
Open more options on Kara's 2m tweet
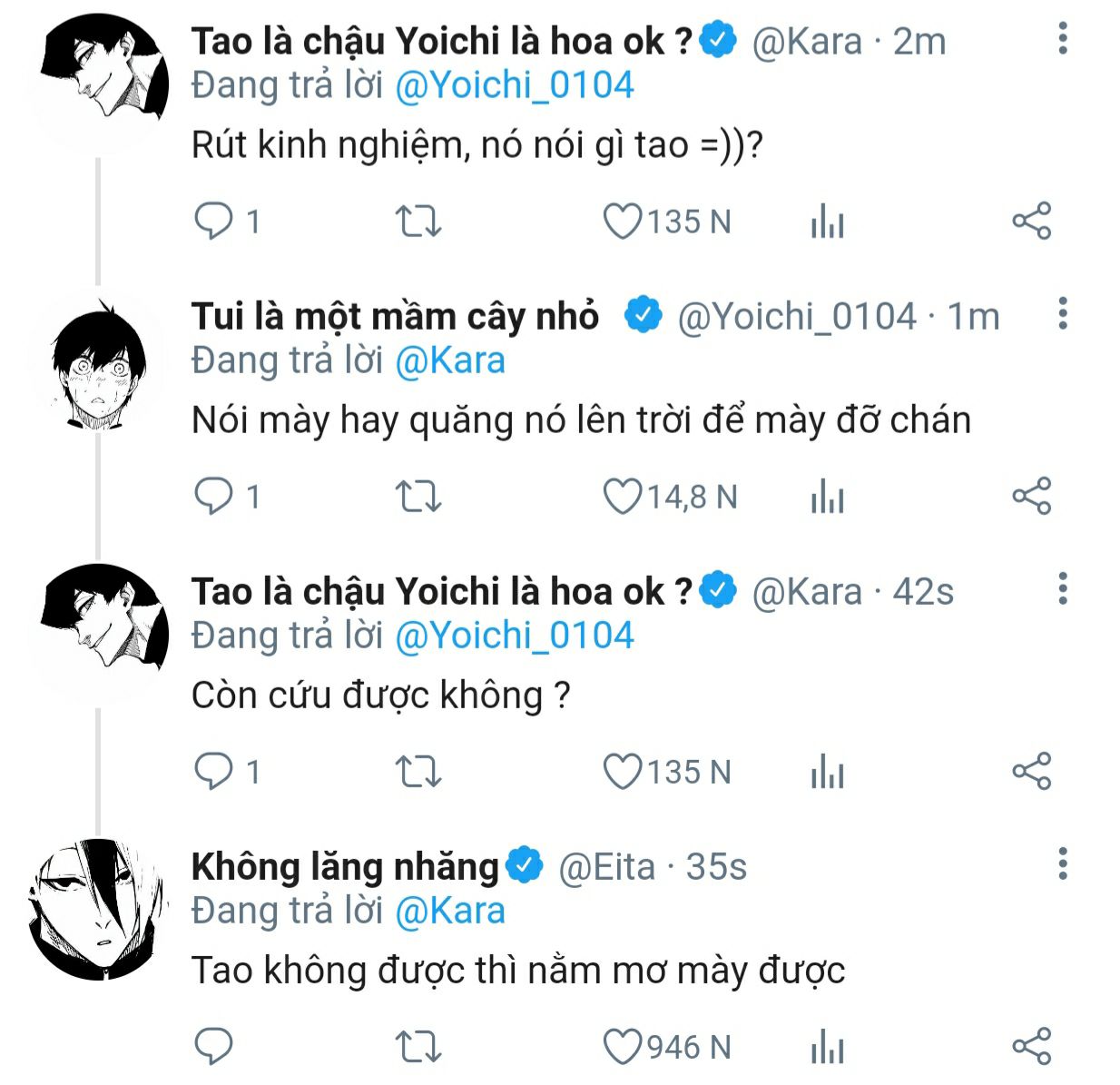click(1063, 38)
